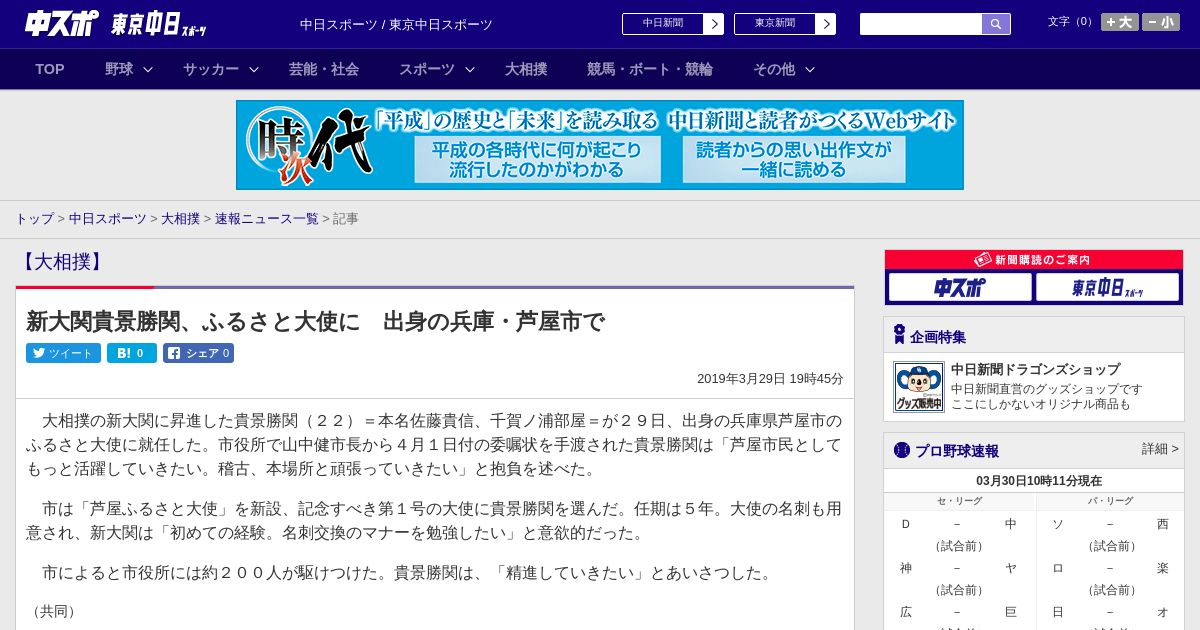Click the 03月30日10時11分現在 timestamp
Screen dimensions: 1200x630
click(1039, 481)
